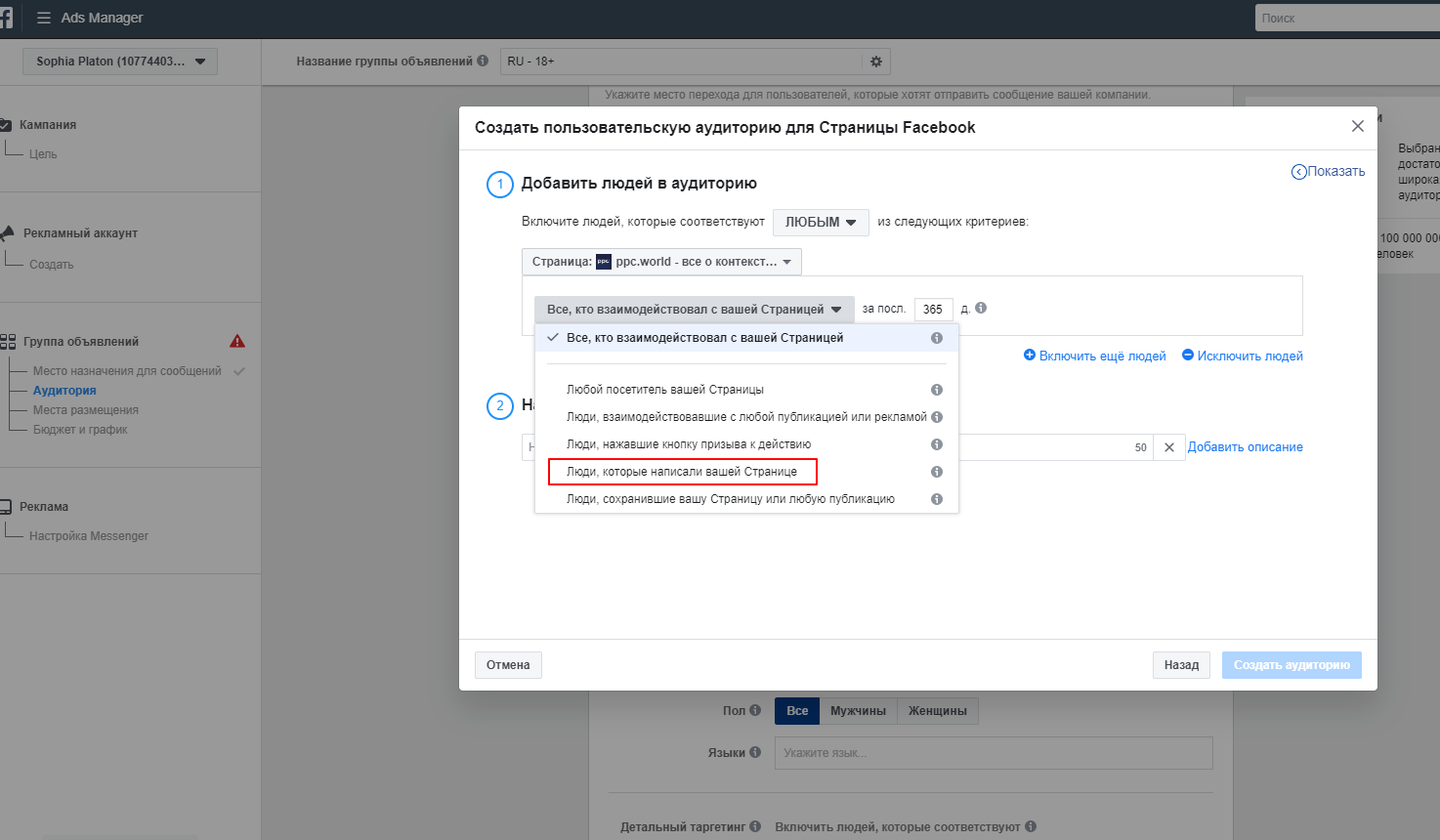
Task: Click info icon for call-to-action button option
Action: [937, 444]
